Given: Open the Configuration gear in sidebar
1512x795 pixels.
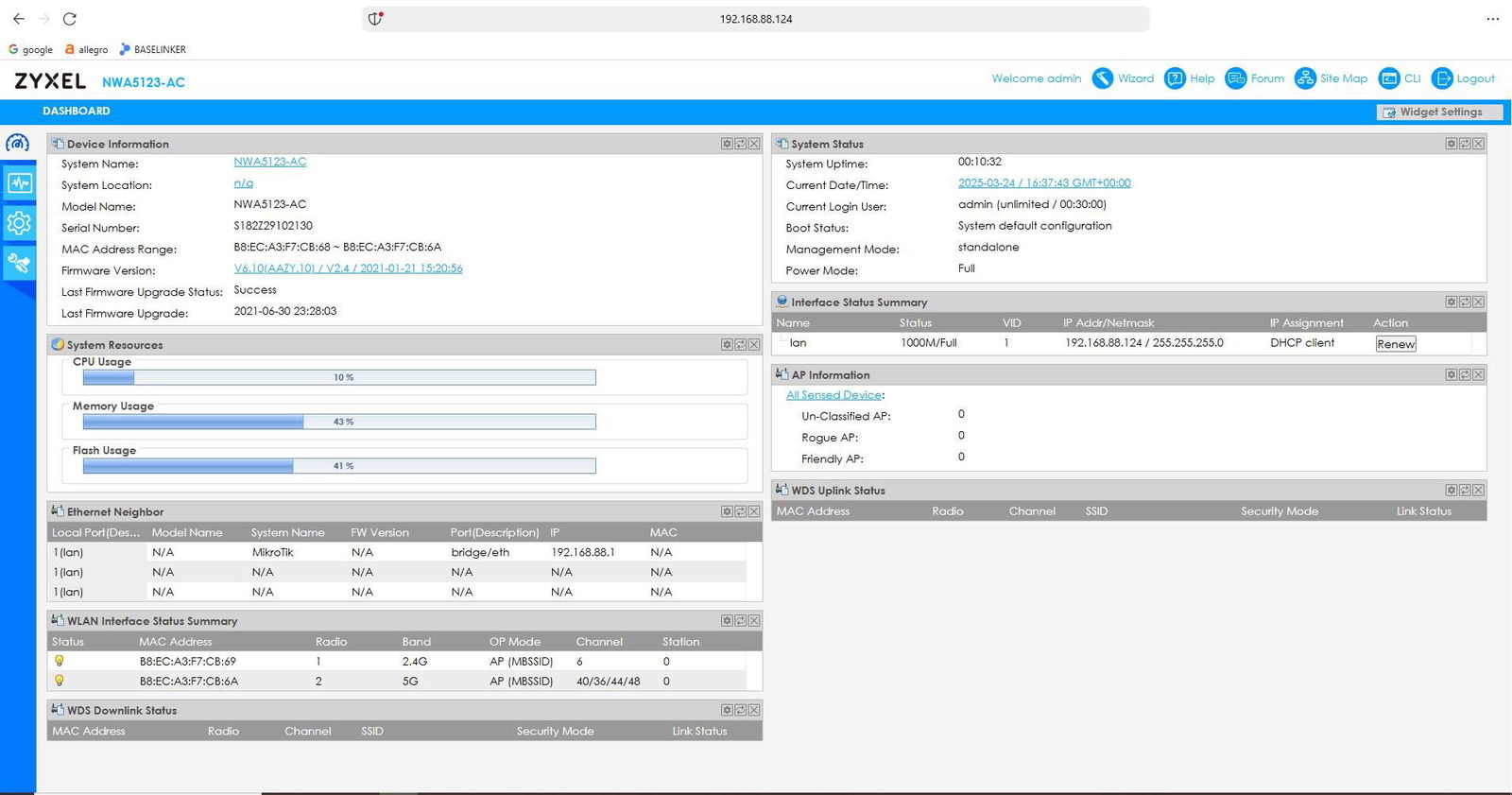Looking at the screenshot, I should tap(19, 223).
